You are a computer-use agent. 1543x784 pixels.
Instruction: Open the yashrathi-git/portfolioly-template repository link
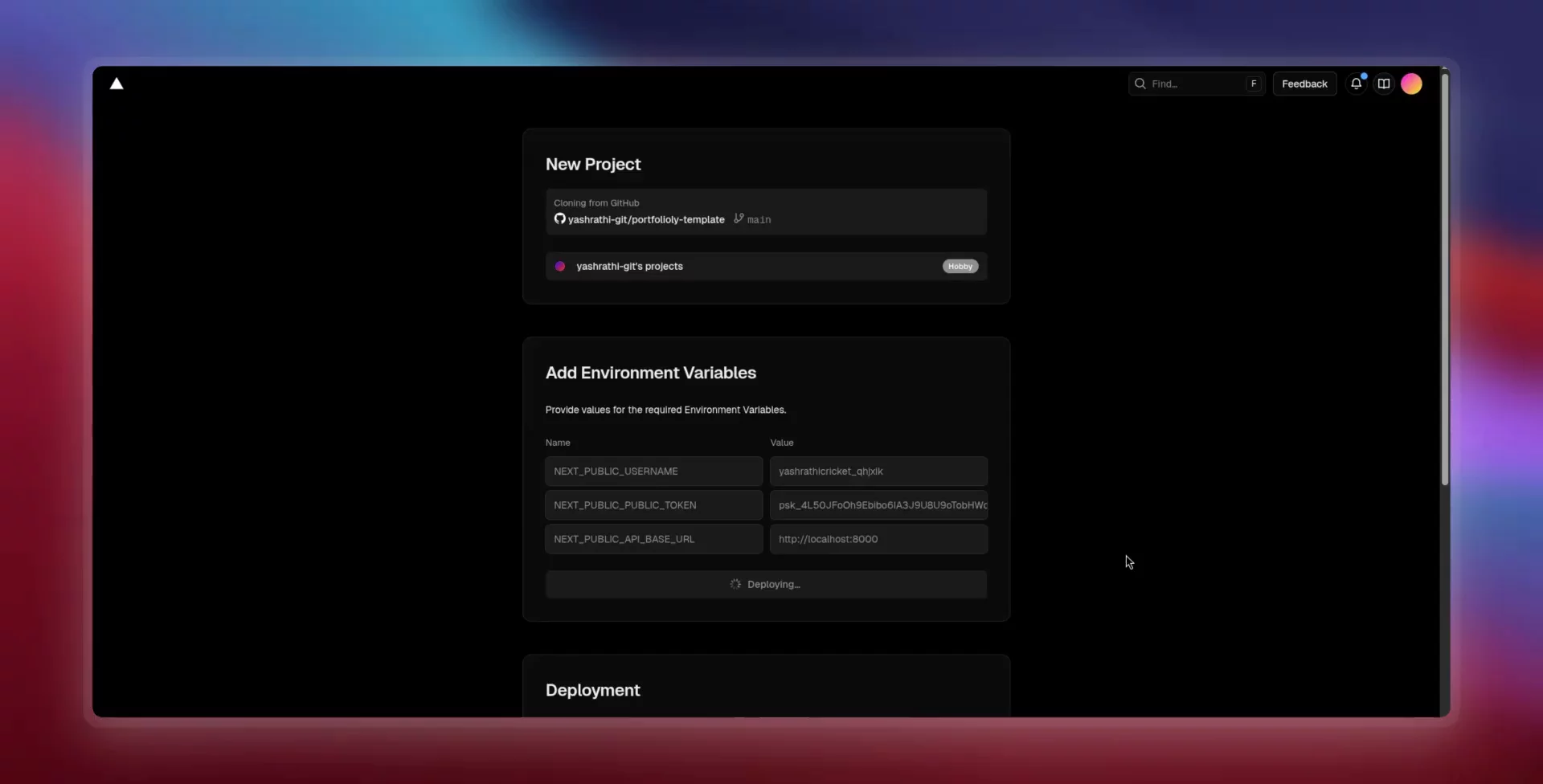(x=646, y=219)
